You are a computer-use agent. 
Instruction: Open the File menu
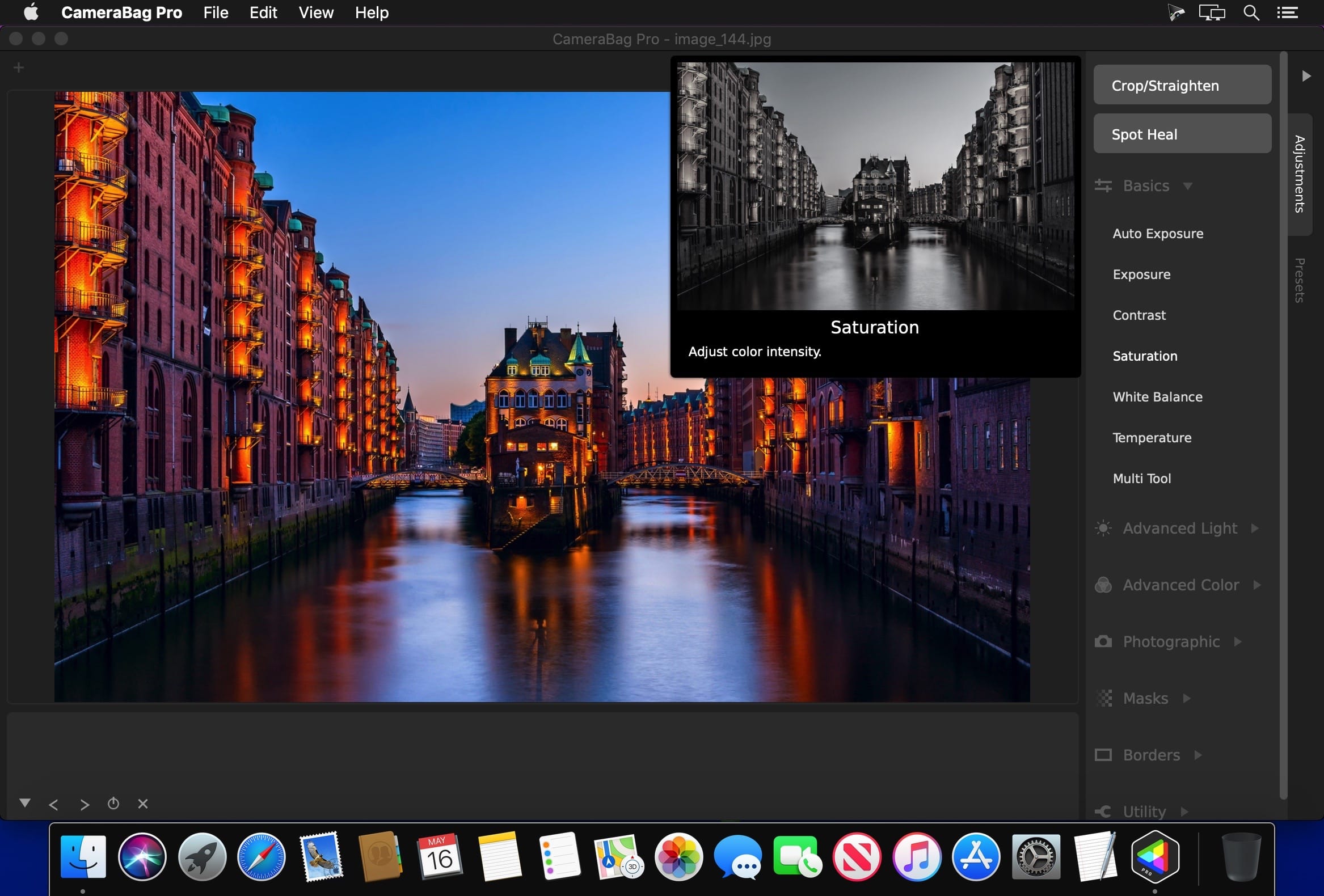tap(215, 12)
